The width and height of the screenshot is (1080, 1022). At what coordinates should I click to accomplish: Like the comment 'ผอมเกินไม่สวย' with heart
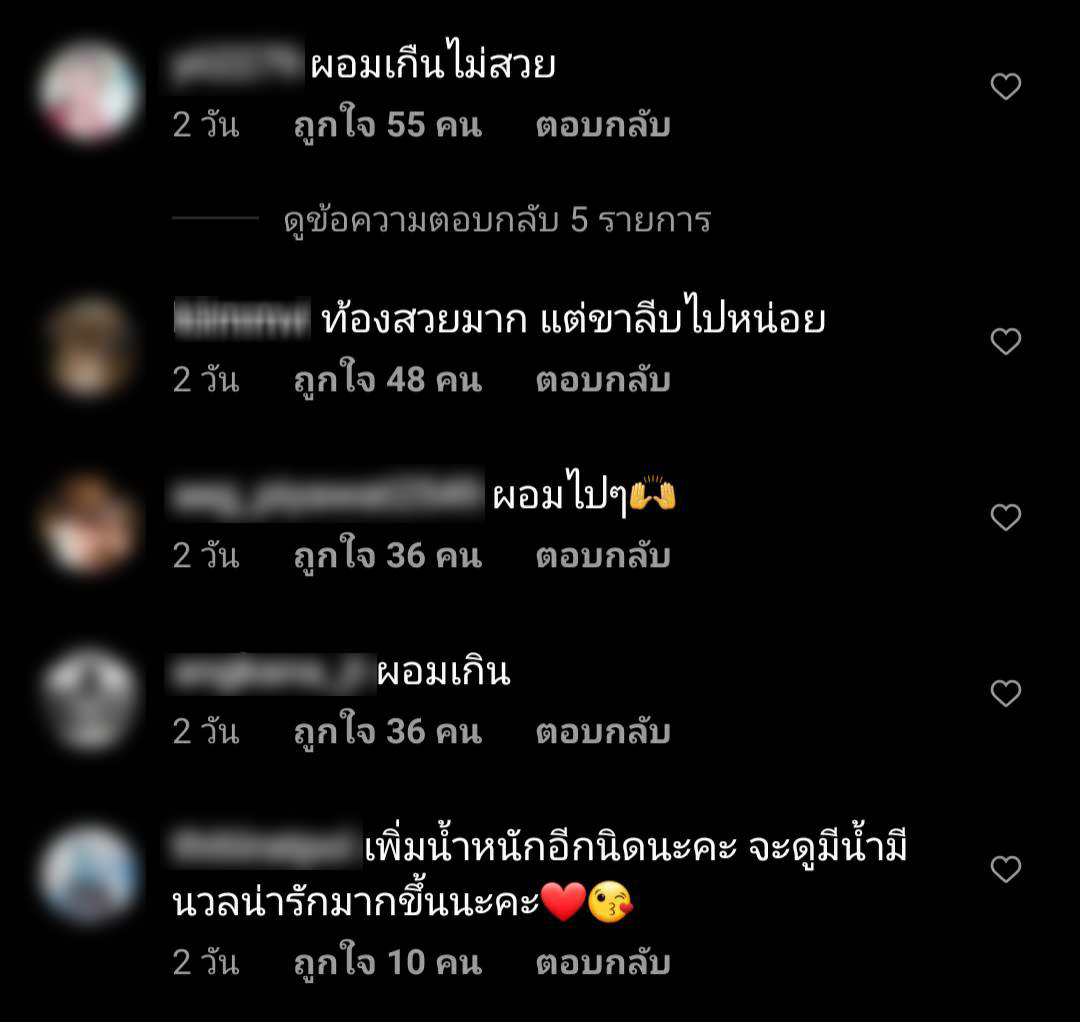click(x=1006, y=87)
